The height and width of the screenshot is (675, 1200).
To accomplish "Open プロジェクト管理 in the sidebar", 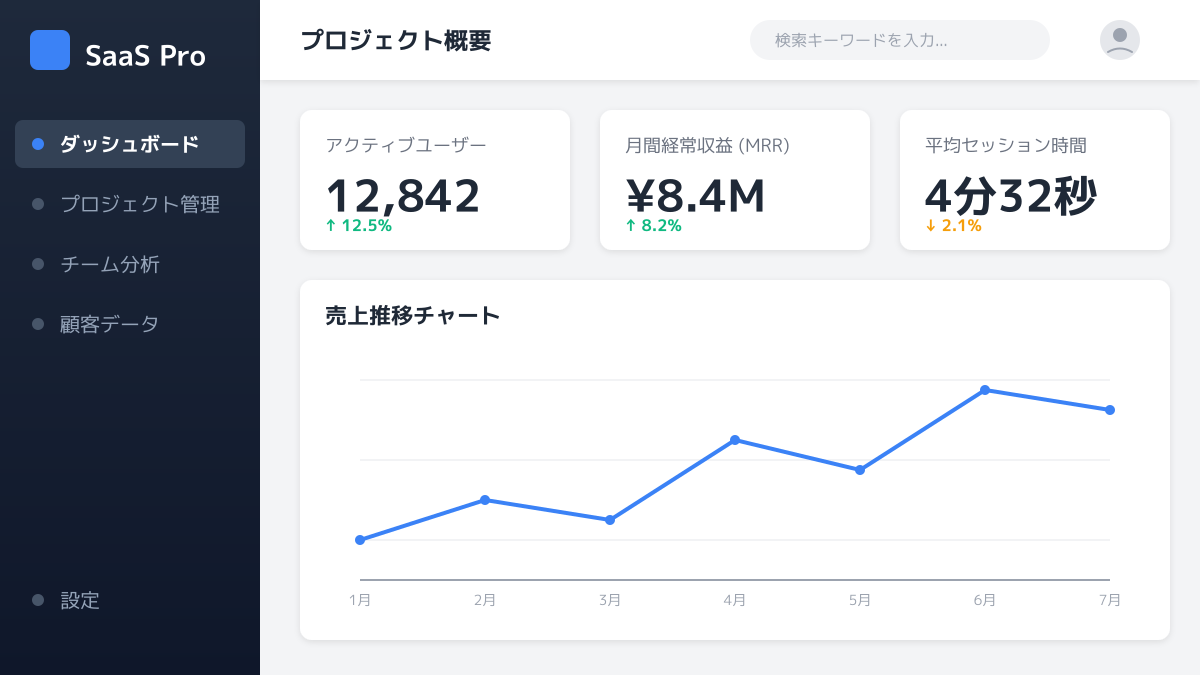I will 139,204.
